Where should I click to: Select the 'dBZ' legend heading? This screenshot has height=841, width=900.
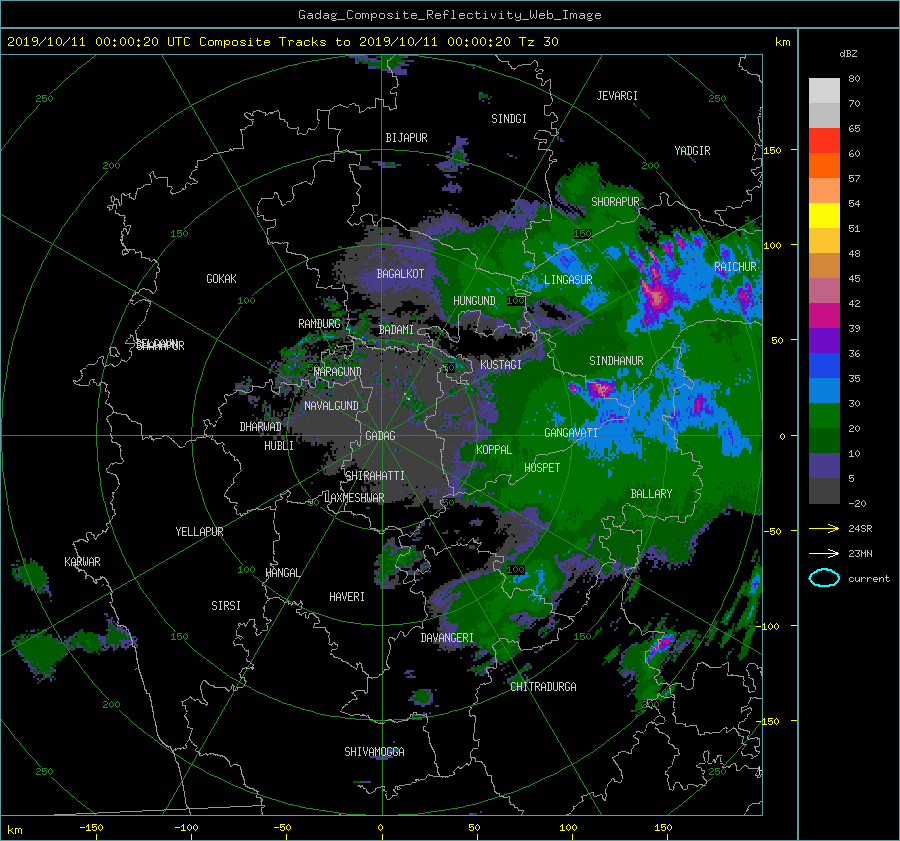[848, 53]
